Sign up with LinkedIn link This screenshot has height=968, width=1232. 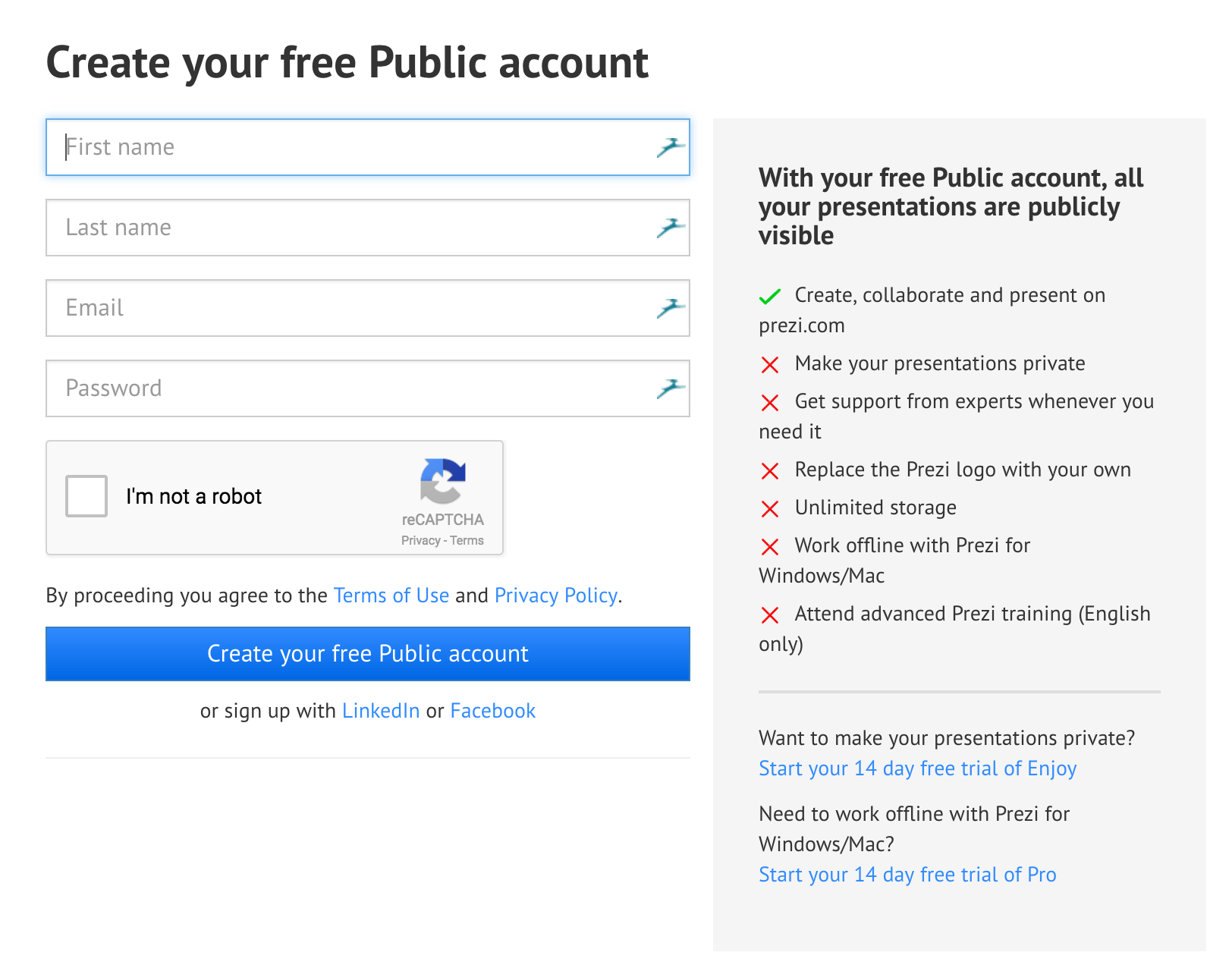pos(381,711)
